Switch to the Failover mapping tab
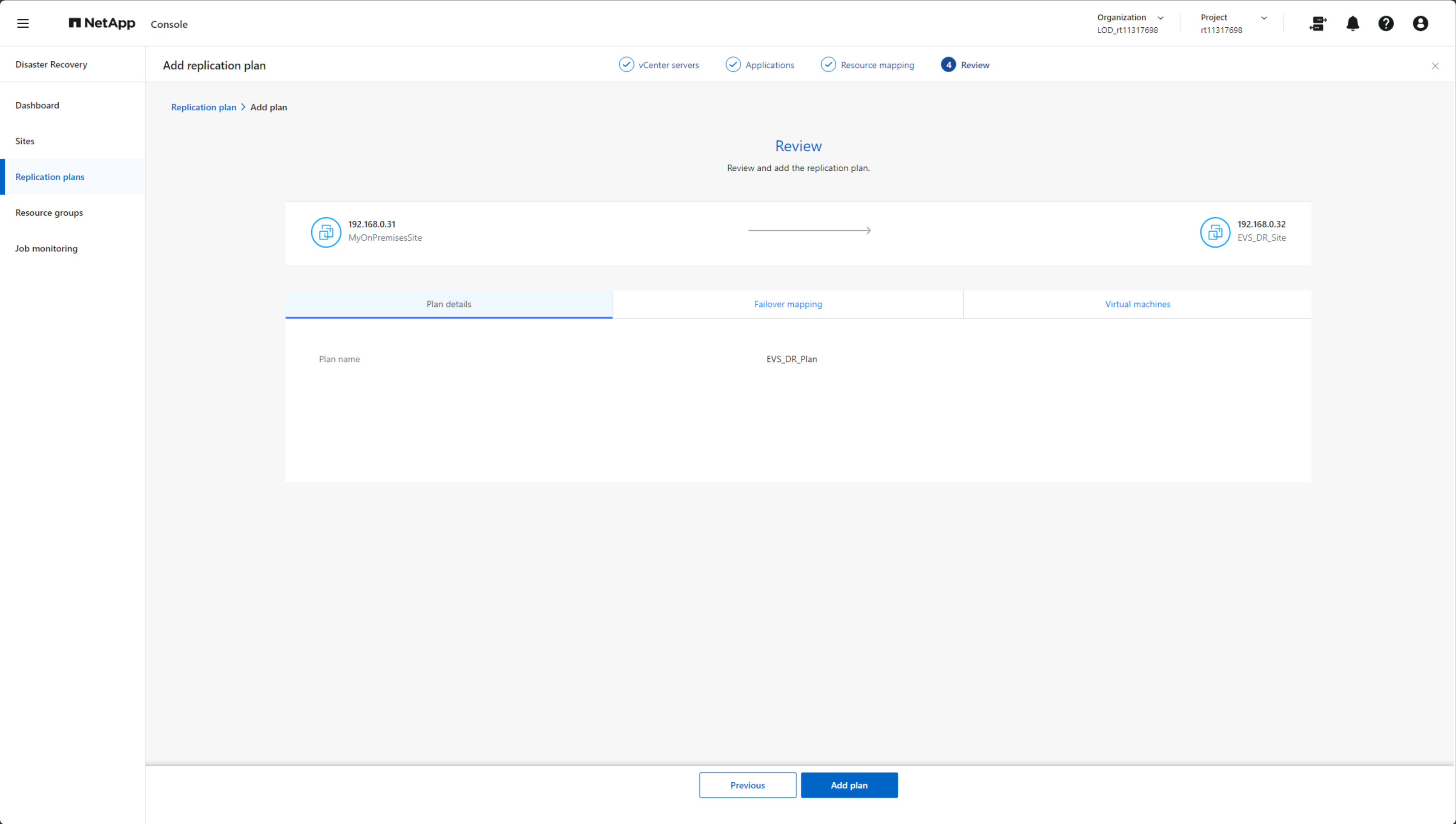Viewport: 1456px width, 824px height. coord(788,304)
